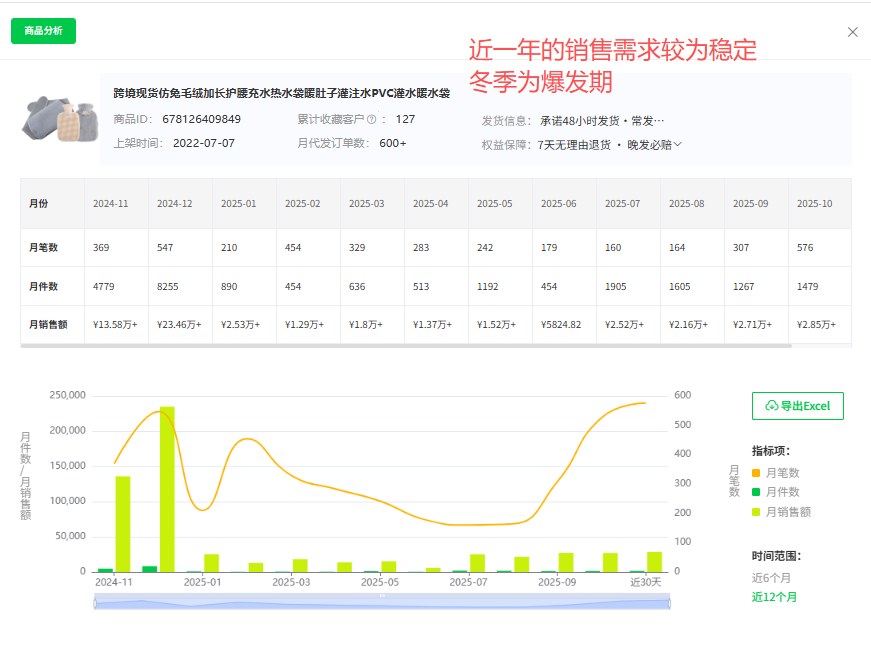Click the close X icon top right
The image size is (871, 650).
(852, 32)
